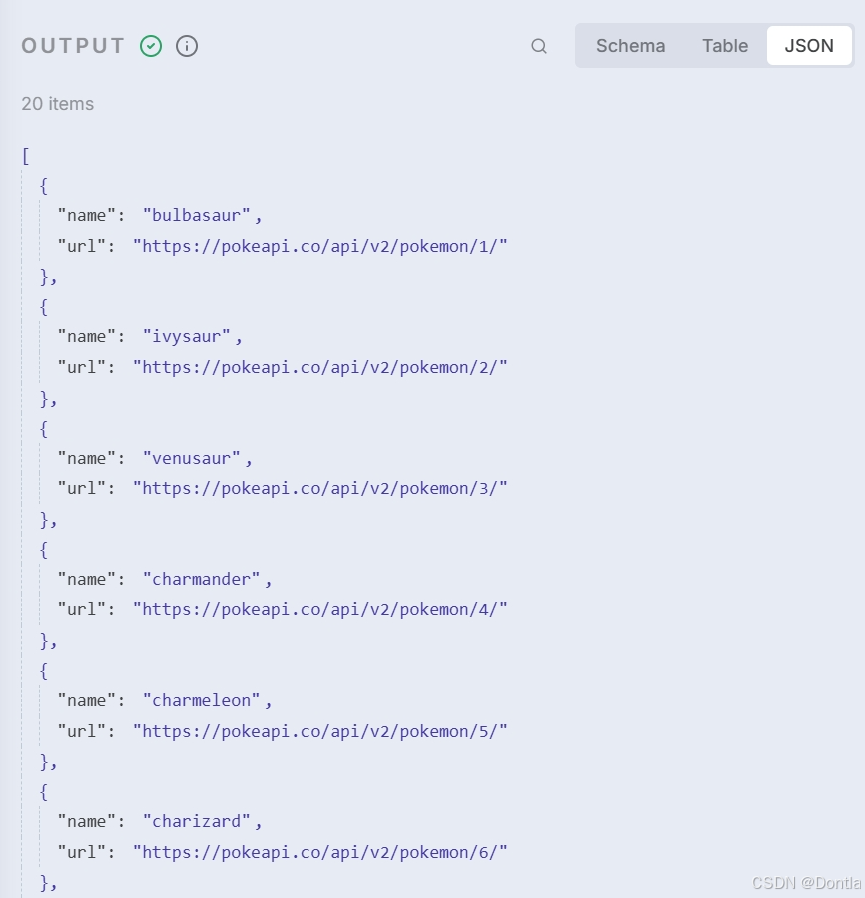Click the pokemon/4/ url value
865x898 pixels.
[320, 609]
